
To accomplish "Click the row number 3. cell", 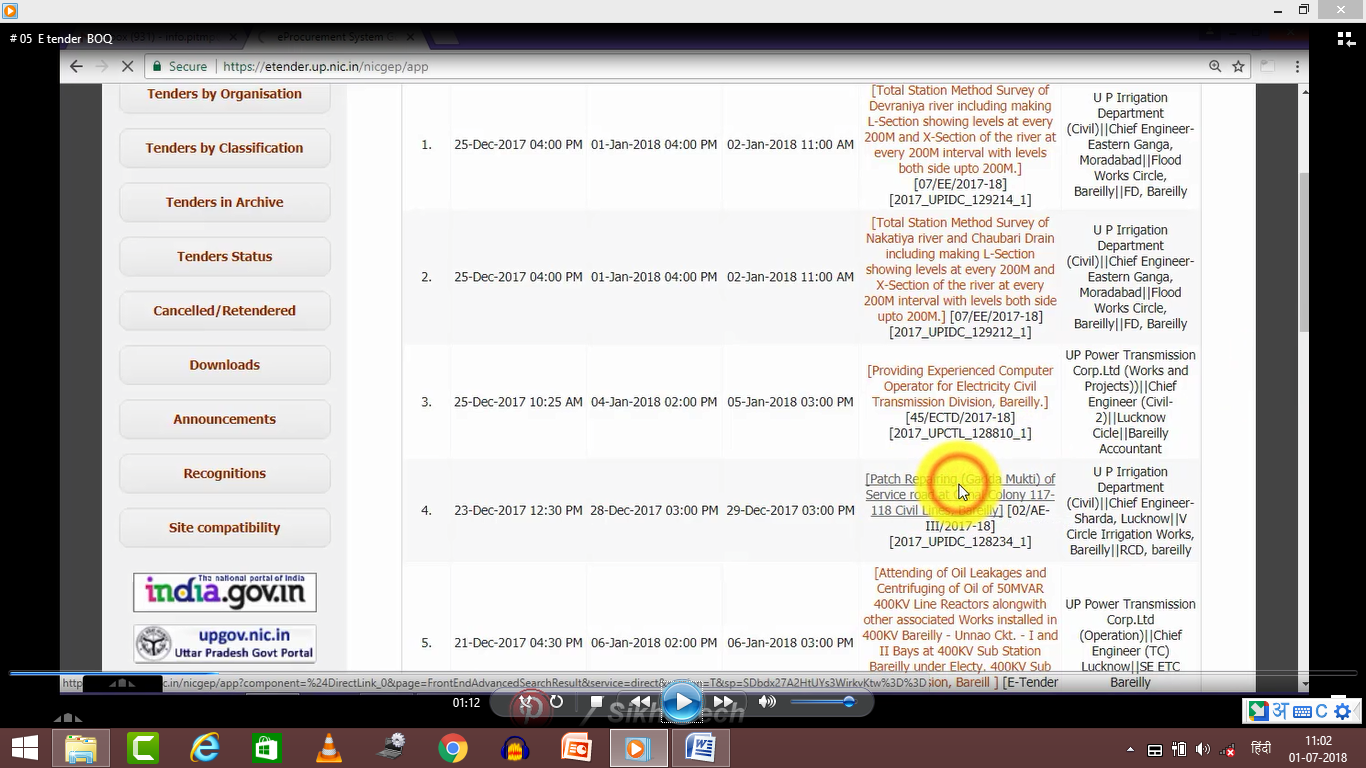I will coord(426,402).
